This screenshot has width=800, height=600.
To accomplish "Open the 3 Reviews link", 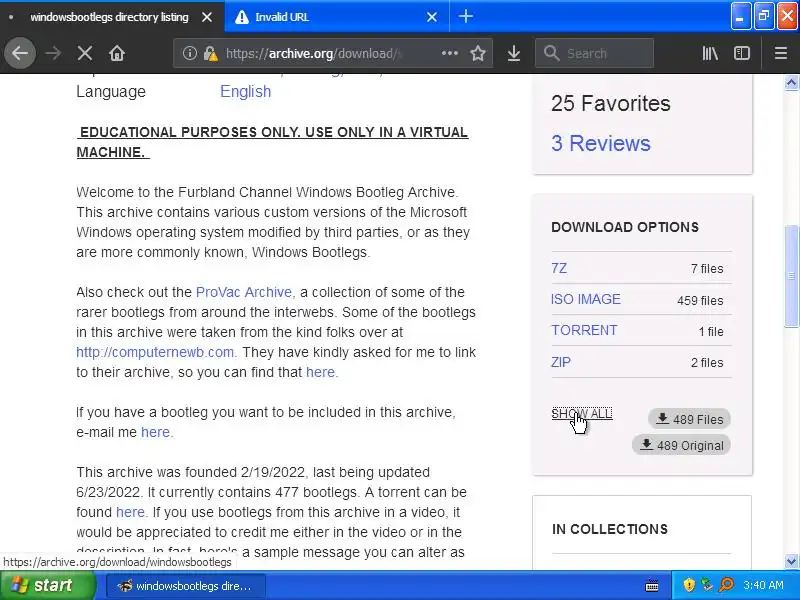I will 601,143.
